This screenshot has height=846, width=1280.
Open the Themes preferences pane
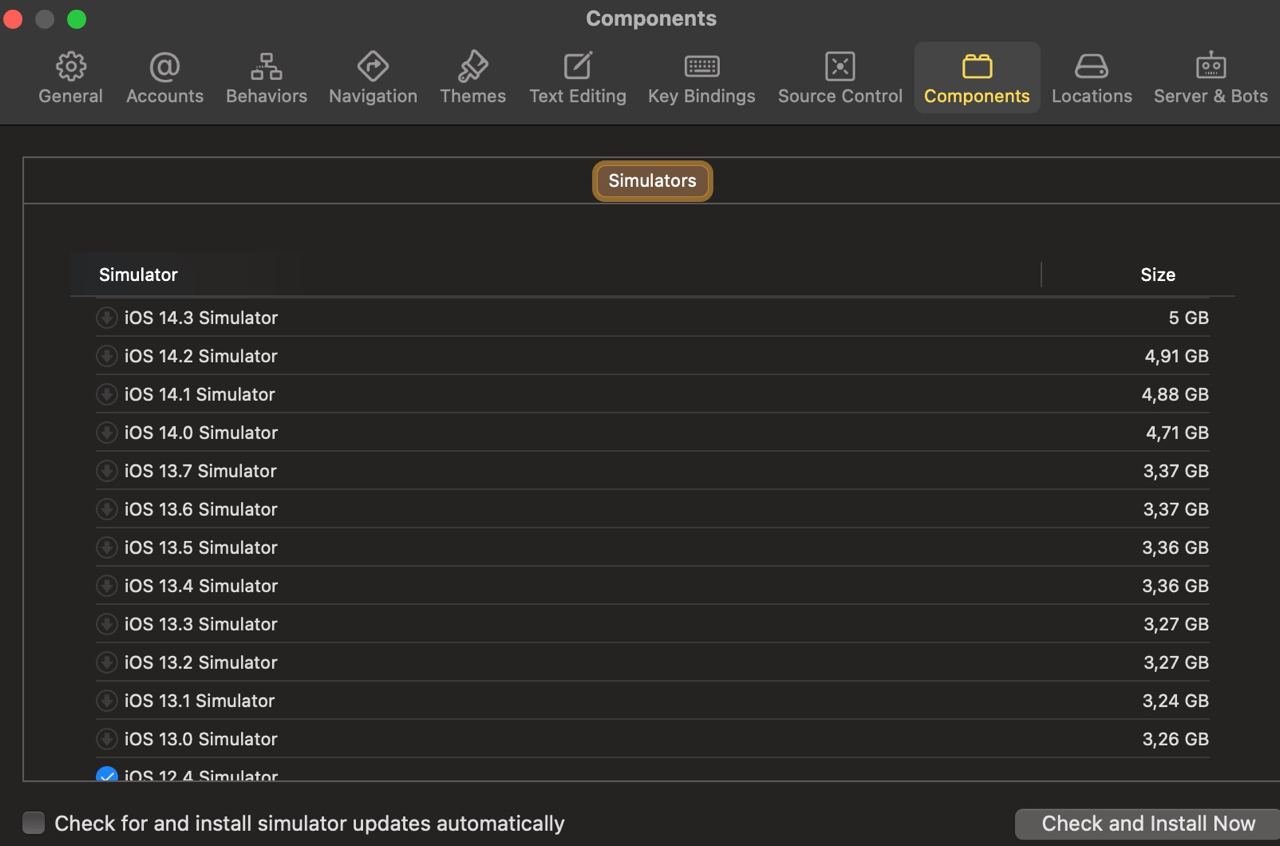click(473, 78)
